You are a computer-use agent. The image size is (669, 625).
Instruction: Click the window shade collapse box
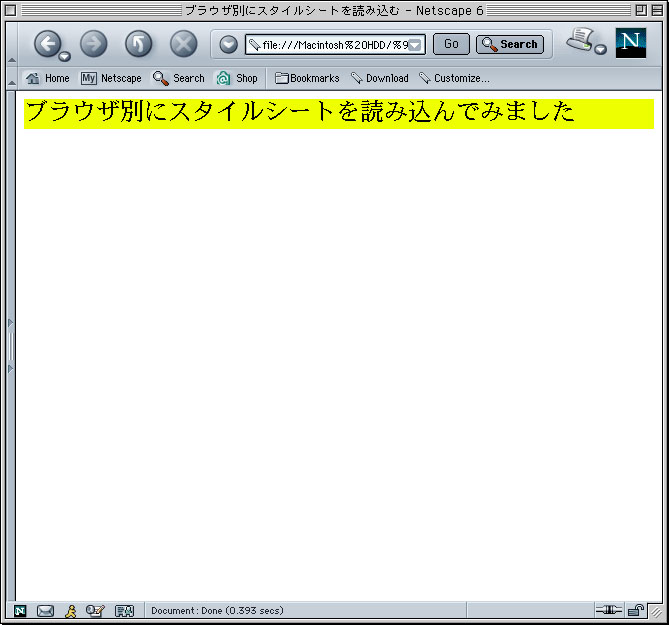(657, 10)
